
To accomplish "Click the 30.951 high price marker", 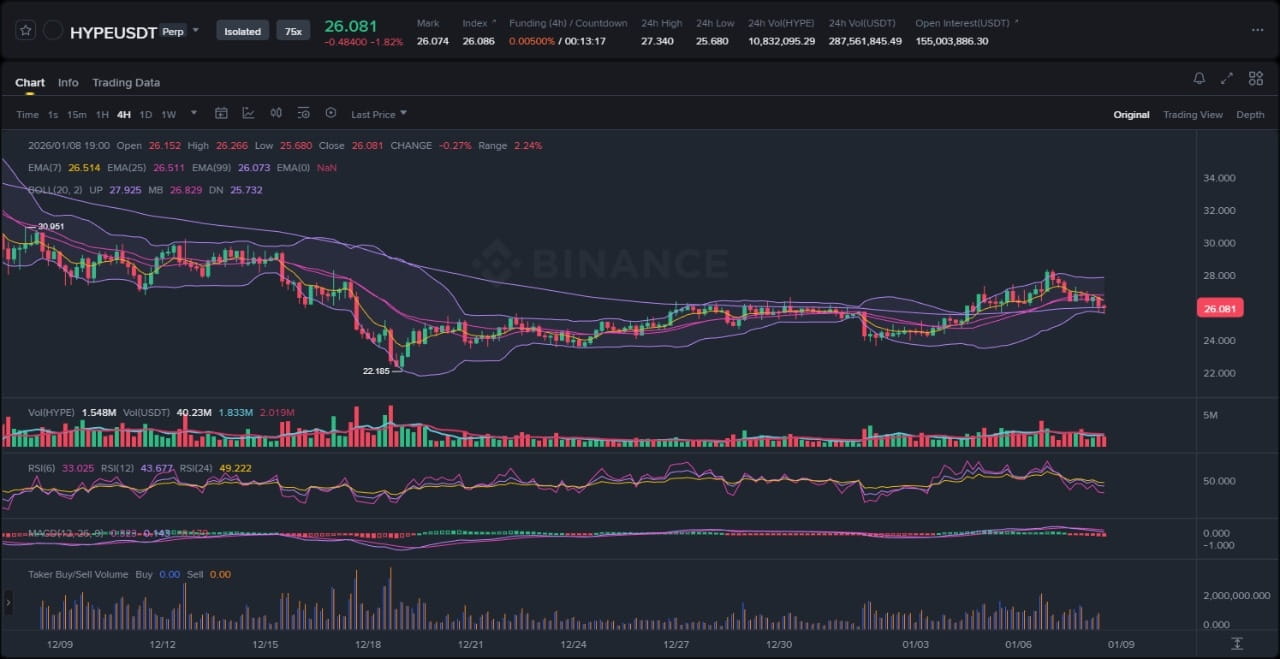I will point(50,227).
